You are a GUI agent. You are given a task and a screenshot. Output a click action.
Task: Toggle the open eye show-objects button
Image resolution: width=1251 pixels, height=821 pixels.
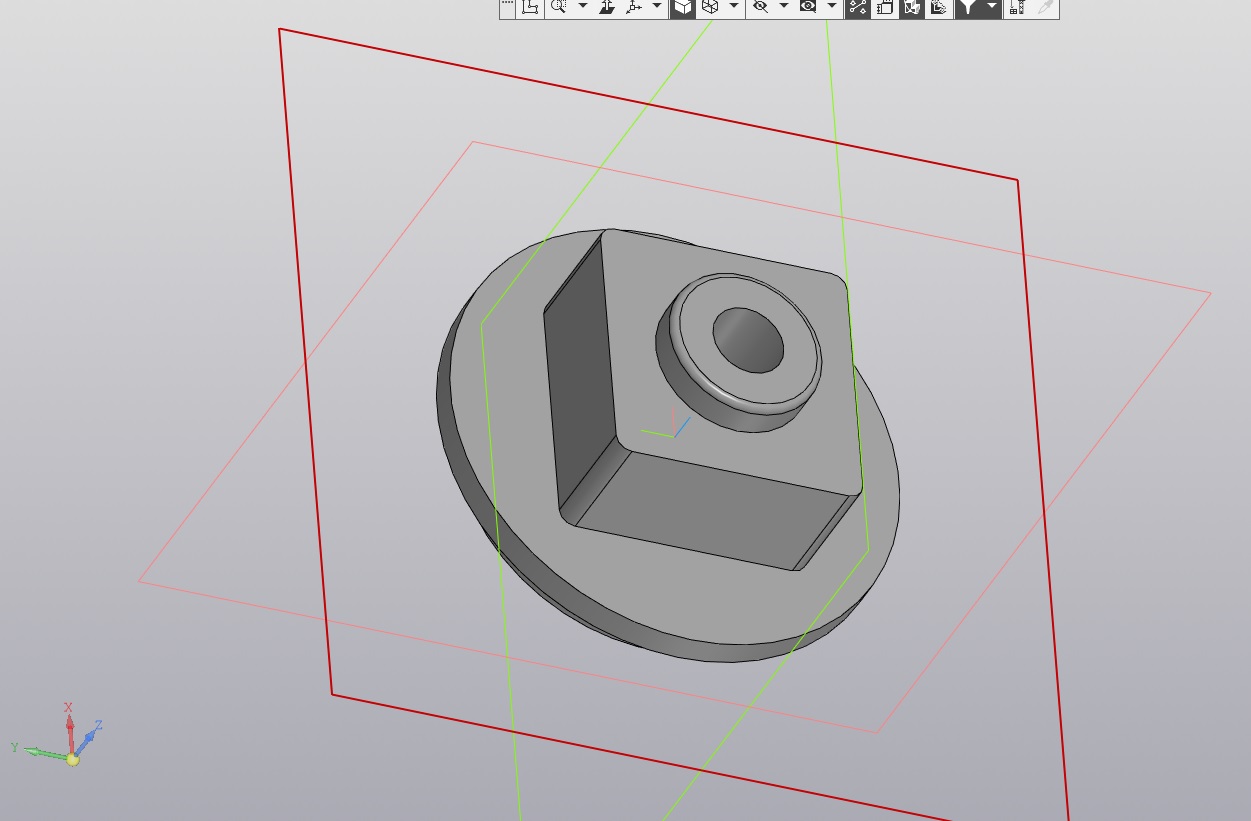coord(807,7)
